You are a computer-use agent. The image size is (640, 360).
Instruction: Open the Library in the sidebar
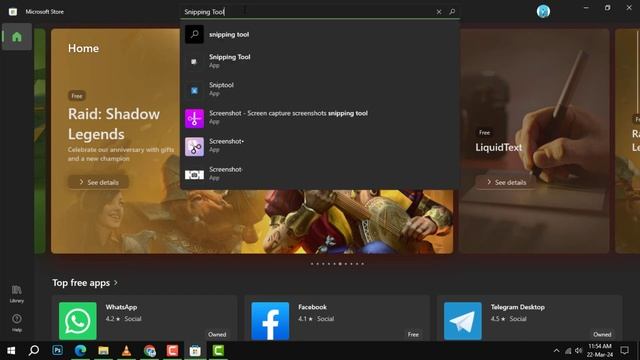coord(17,294)
